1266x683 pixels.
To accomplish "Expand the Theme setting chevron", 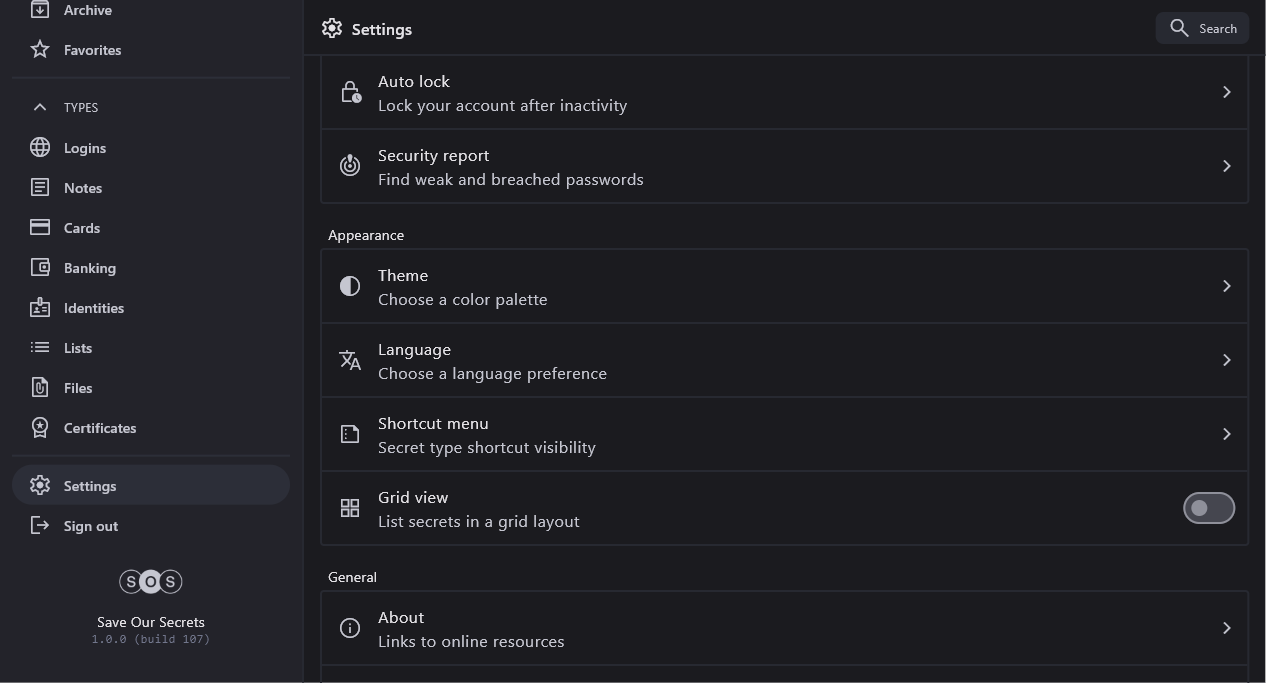I will coord(1226,286).
